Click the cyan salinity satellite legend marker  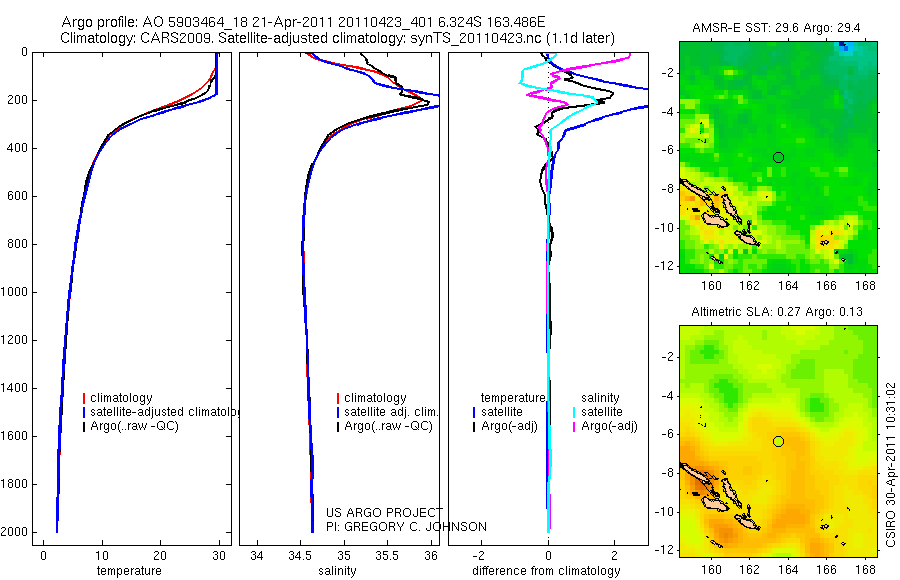pos(574,412)
